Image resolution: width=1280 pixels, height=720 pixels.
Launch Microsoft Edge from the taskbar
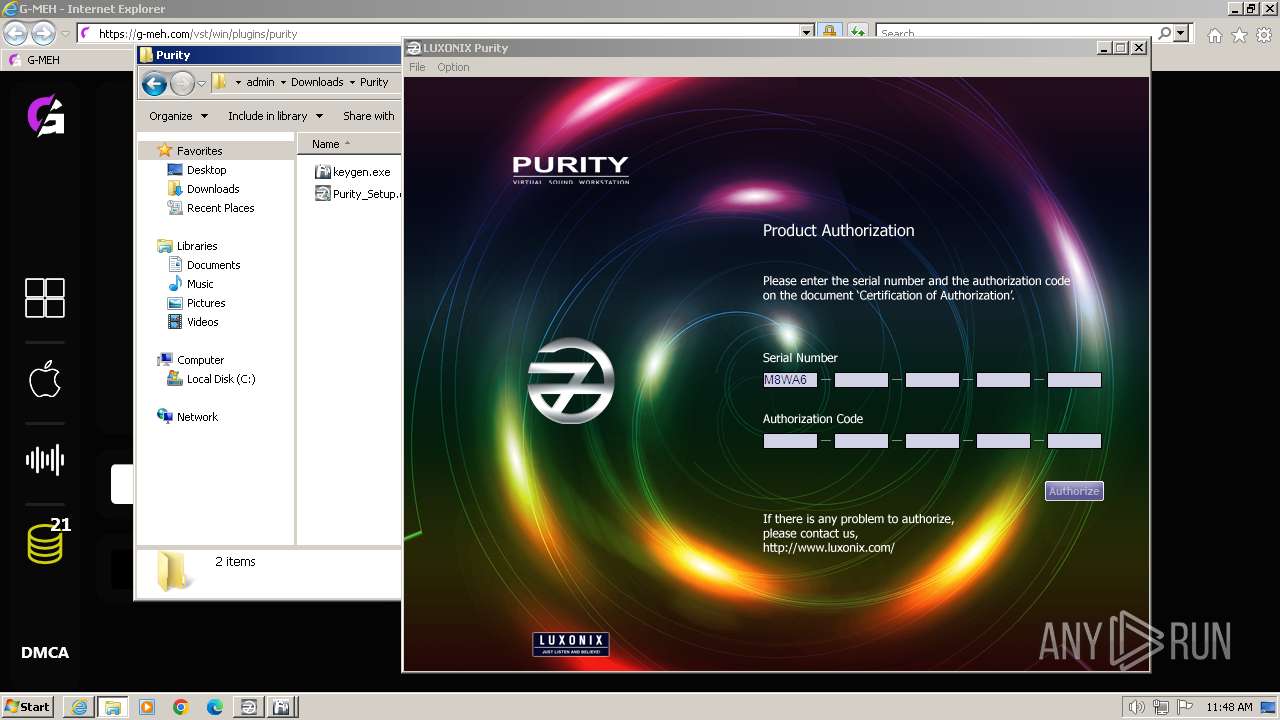pyautogui.click(x=215, y=707)
